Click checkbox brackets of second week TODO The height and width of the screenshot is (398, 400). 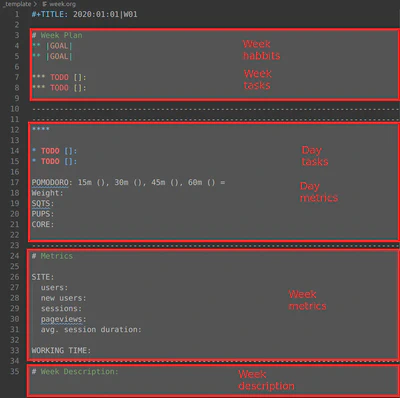click(78, 88)
